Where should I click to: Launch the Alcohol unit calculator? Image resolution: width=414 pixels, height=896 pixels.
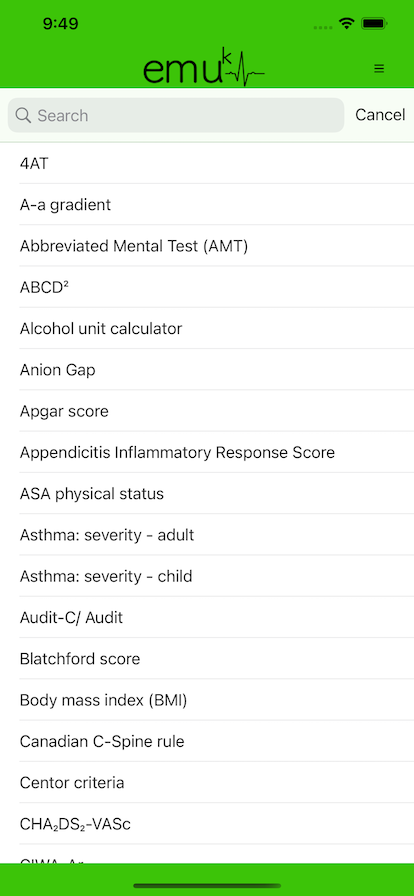tap(207, 329)
